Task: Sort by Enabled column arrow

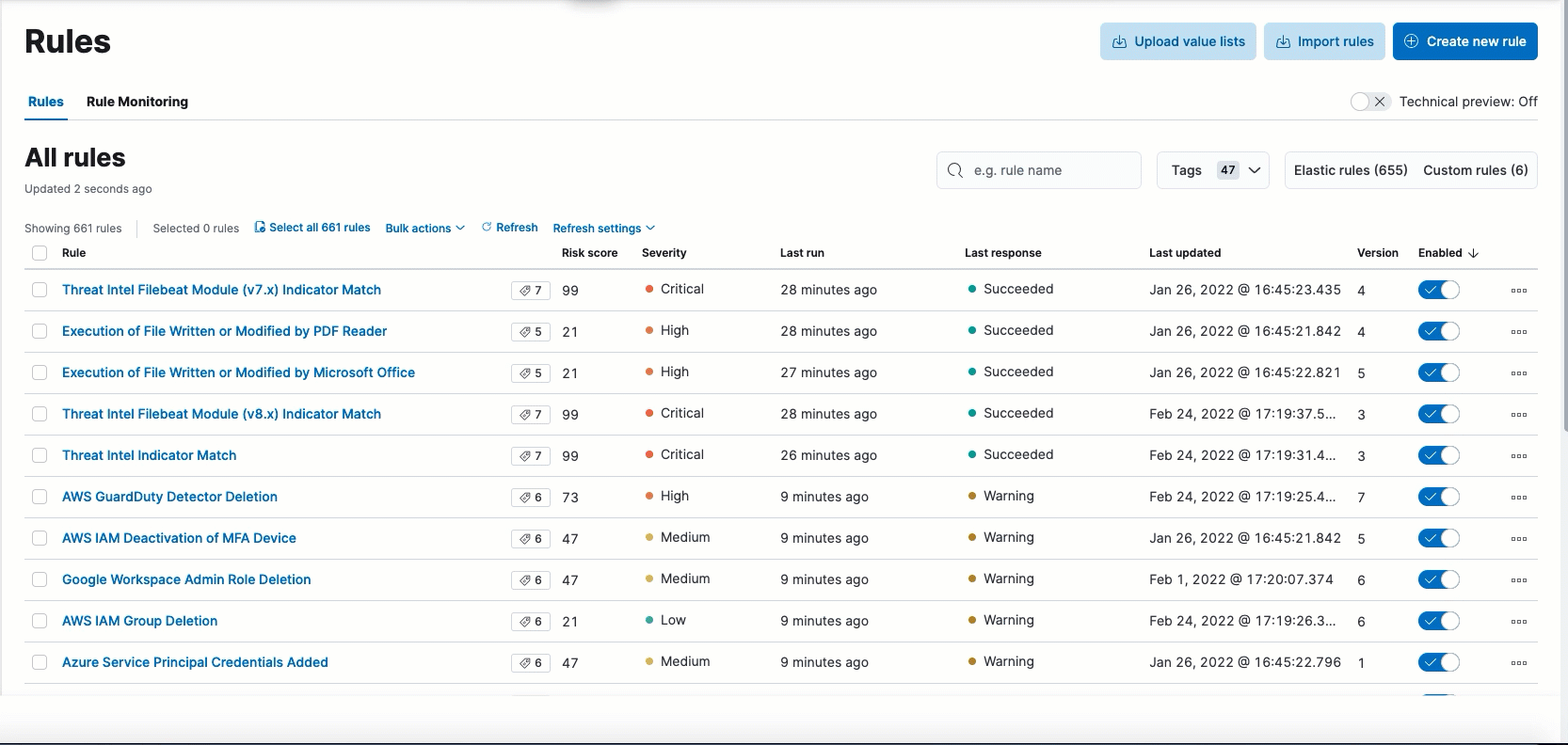Action: click(x=1473, y=253)
